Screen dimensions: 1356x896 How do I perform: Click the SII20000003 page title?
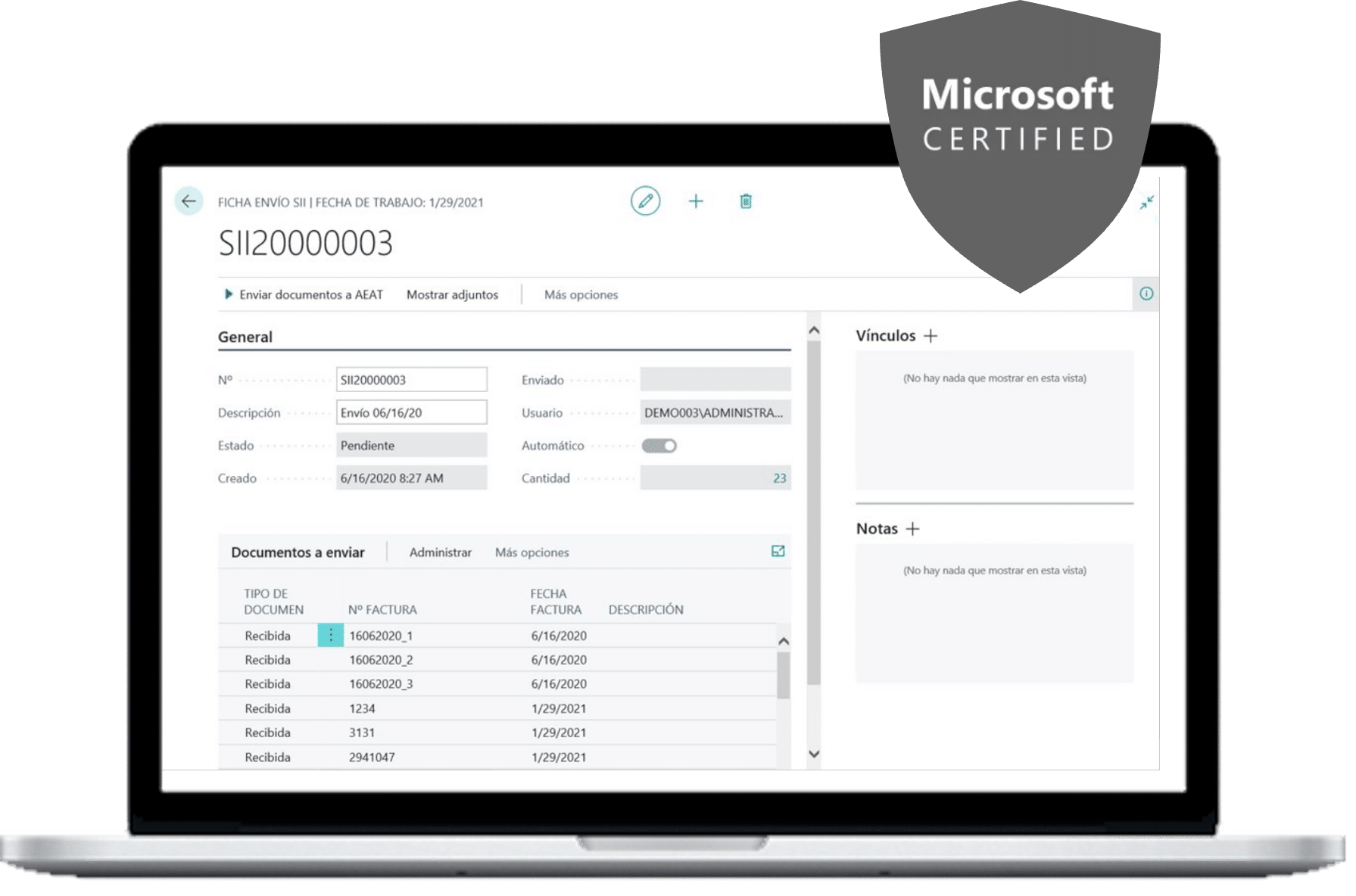(306, 244)
